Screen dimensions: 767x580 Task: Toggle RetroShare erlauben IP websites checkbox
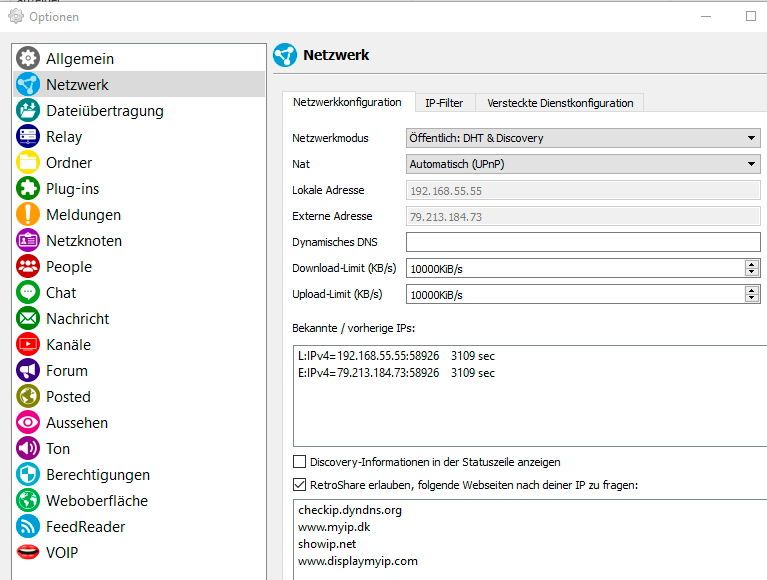tap(299, 485)
